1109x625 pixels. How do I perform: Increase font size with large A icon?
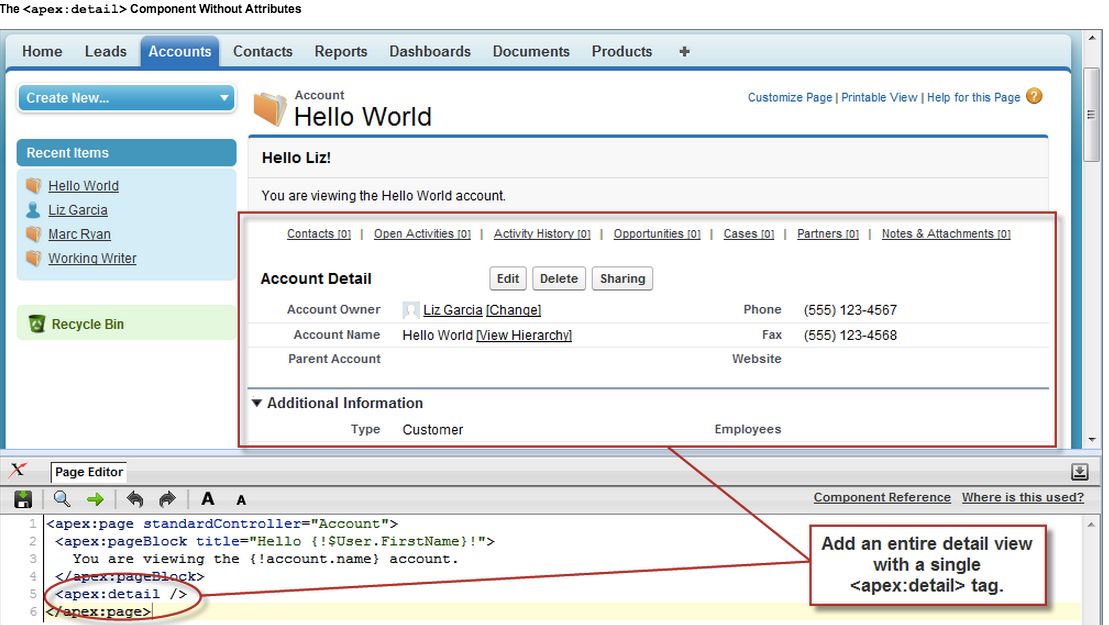tap(207, 499)
